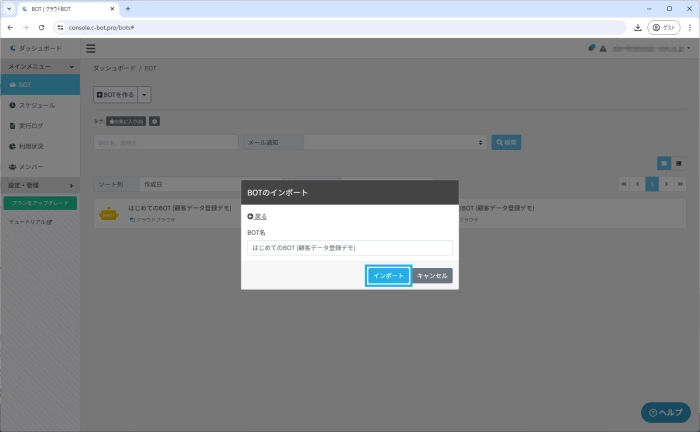Click the 戻る back link
The width and height of the screenshot is (700, 432).
tap(257, 216)
